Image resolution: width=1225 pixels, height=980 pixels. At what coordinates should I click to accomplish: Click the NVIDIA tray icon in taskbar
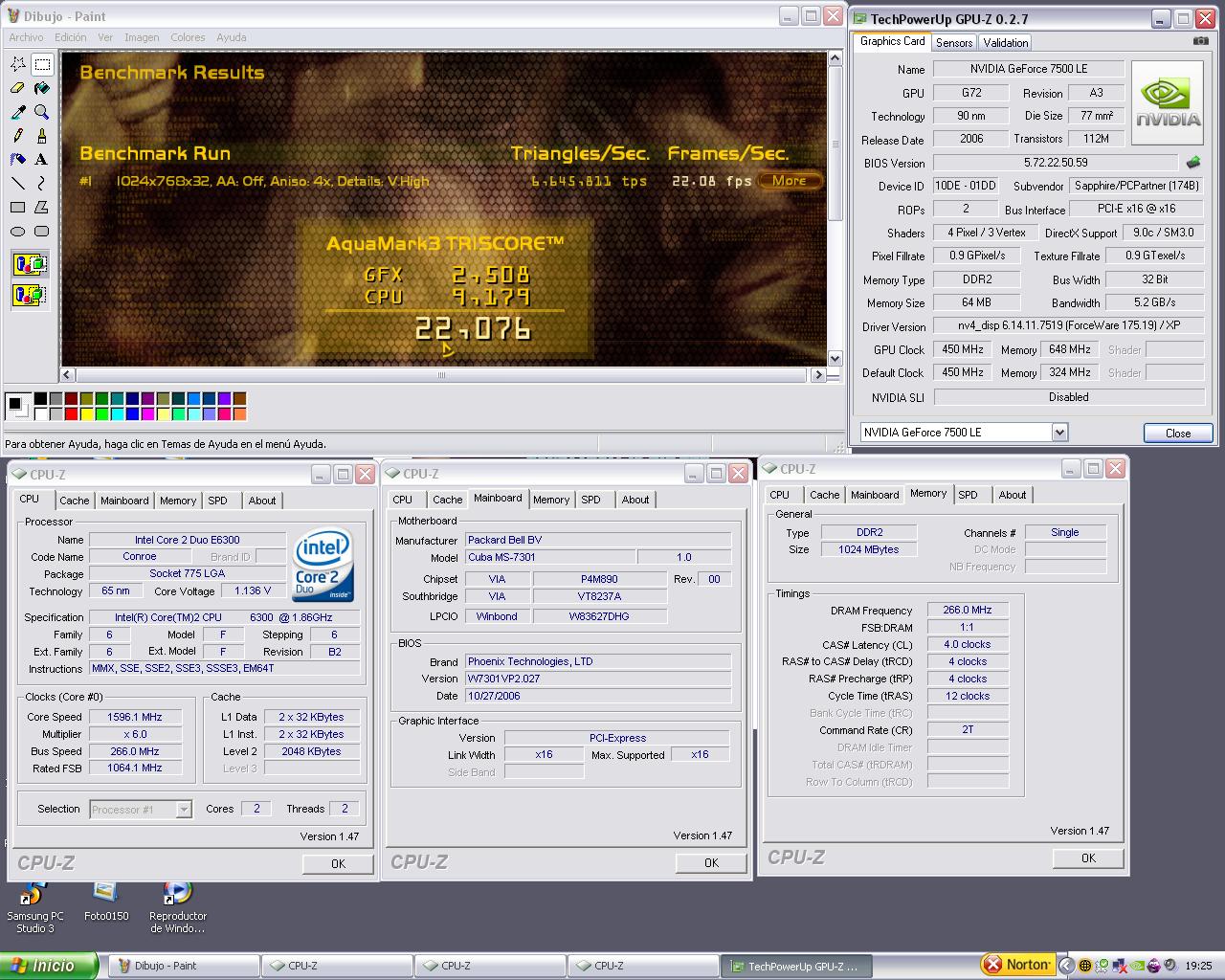click(1137, 965)
